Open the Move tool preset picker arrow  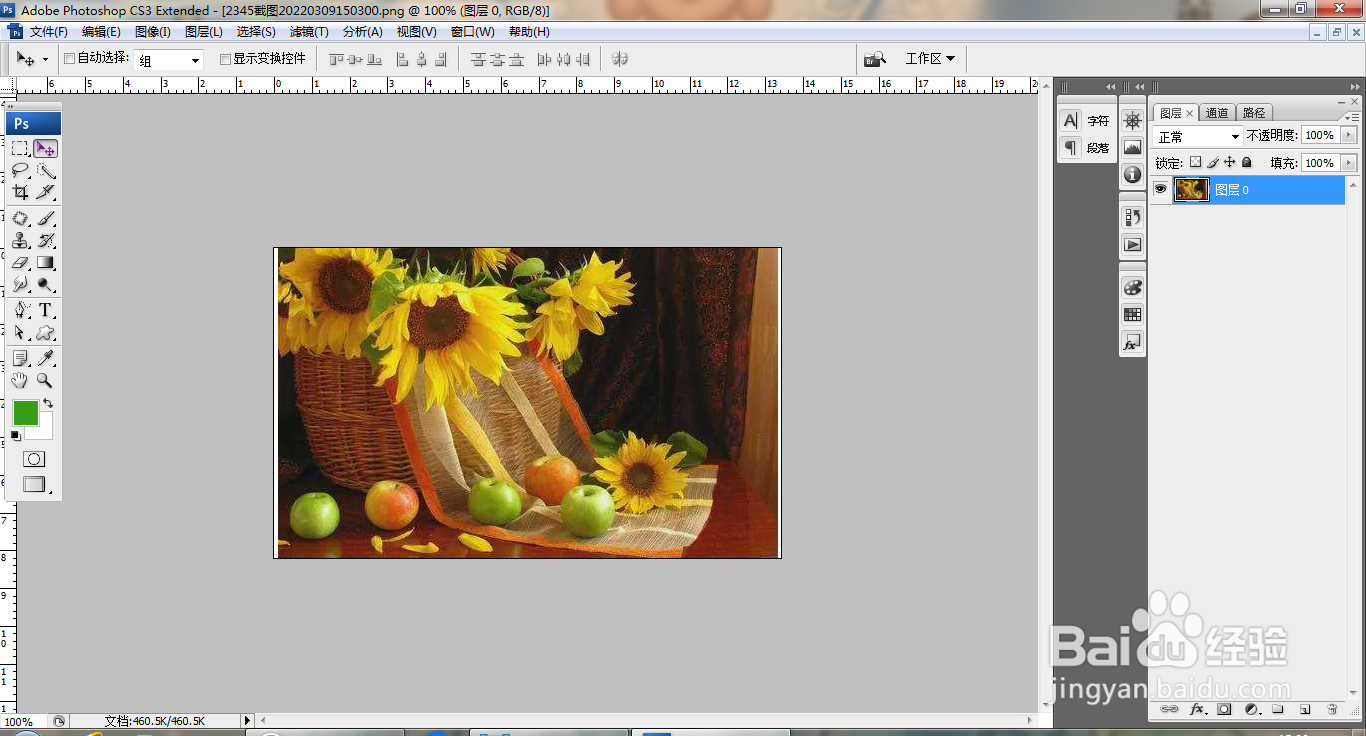pyautogui.click(x=45, y=60)
